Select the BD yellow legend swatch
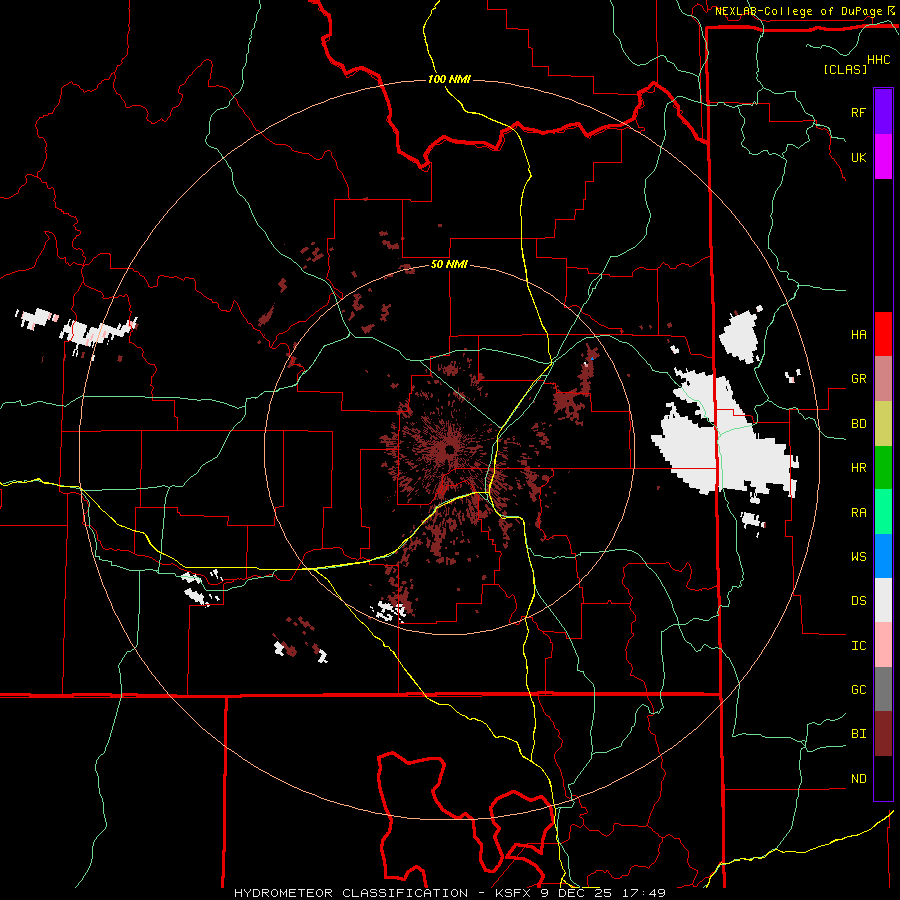This screenshot has width=900, height=900. [883, 423]
